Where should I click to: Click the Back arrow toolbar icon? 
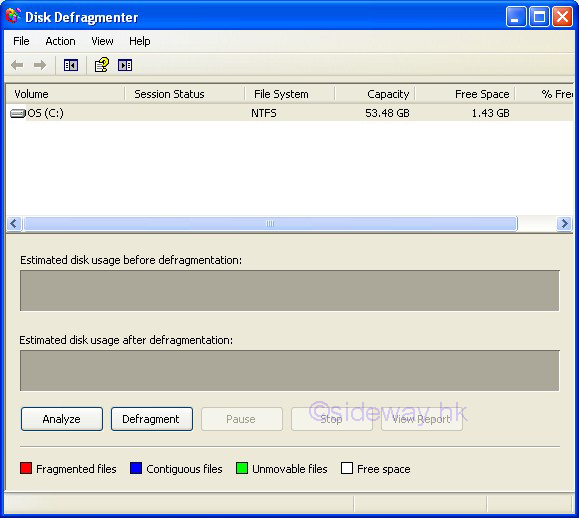(17, 65)
